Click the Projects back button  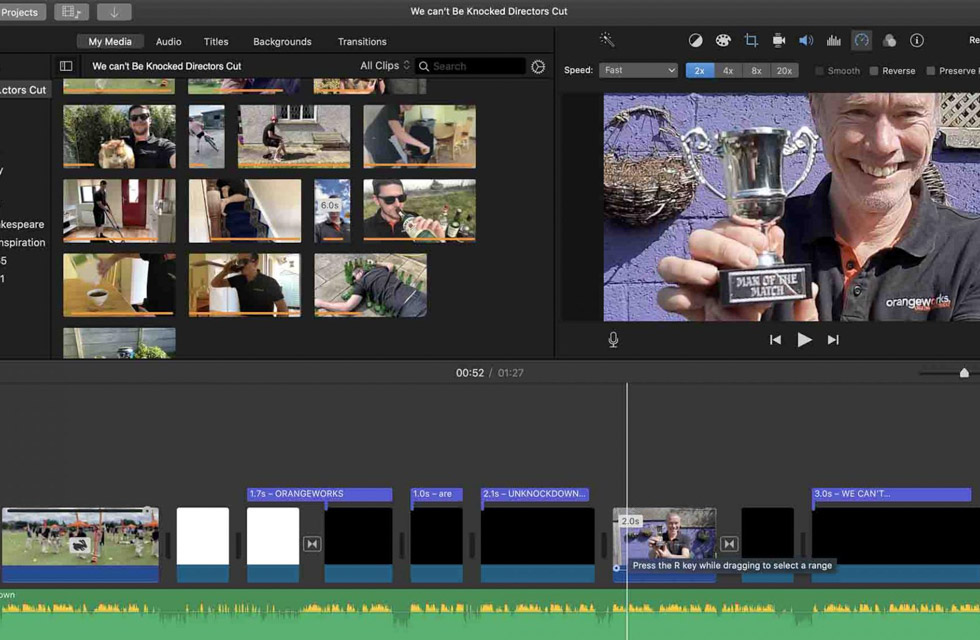pos(20,12)
